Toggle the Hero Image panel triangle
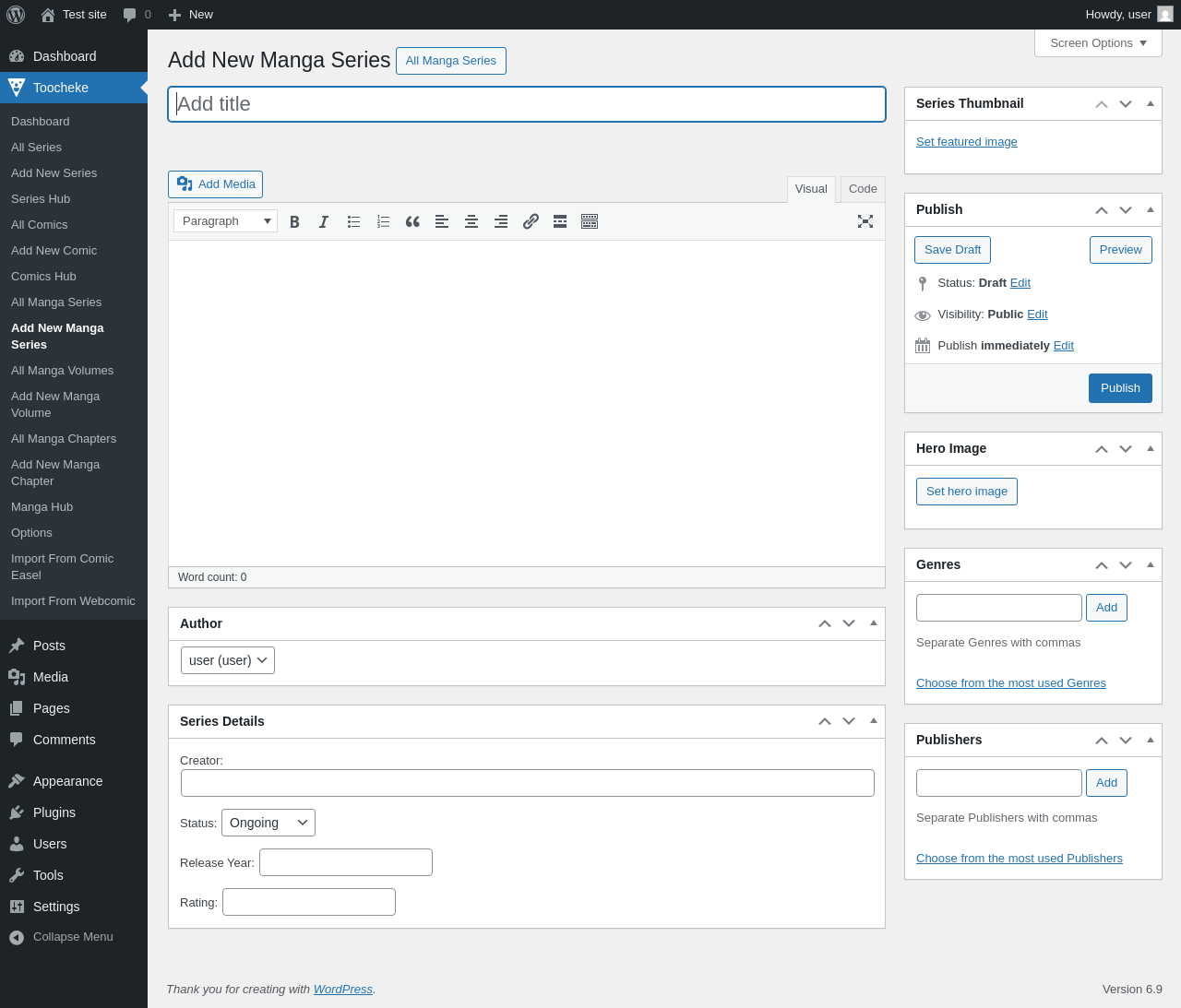 click(1151, 448)
